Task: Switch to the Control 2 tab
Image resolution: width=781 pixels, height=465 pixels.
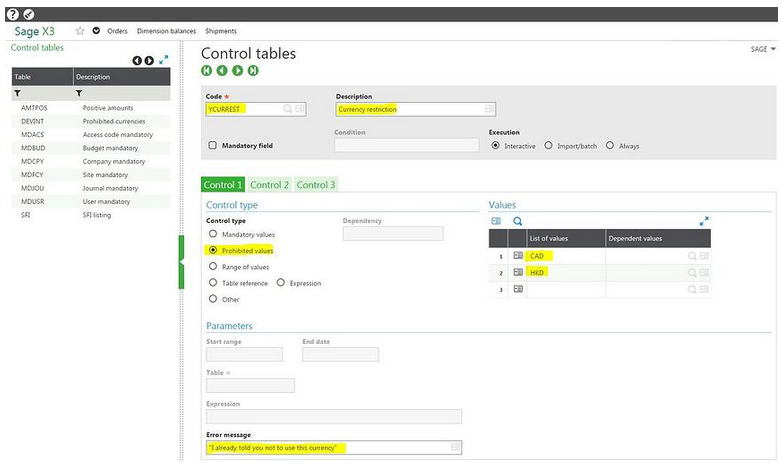Action: click(269, 185)
